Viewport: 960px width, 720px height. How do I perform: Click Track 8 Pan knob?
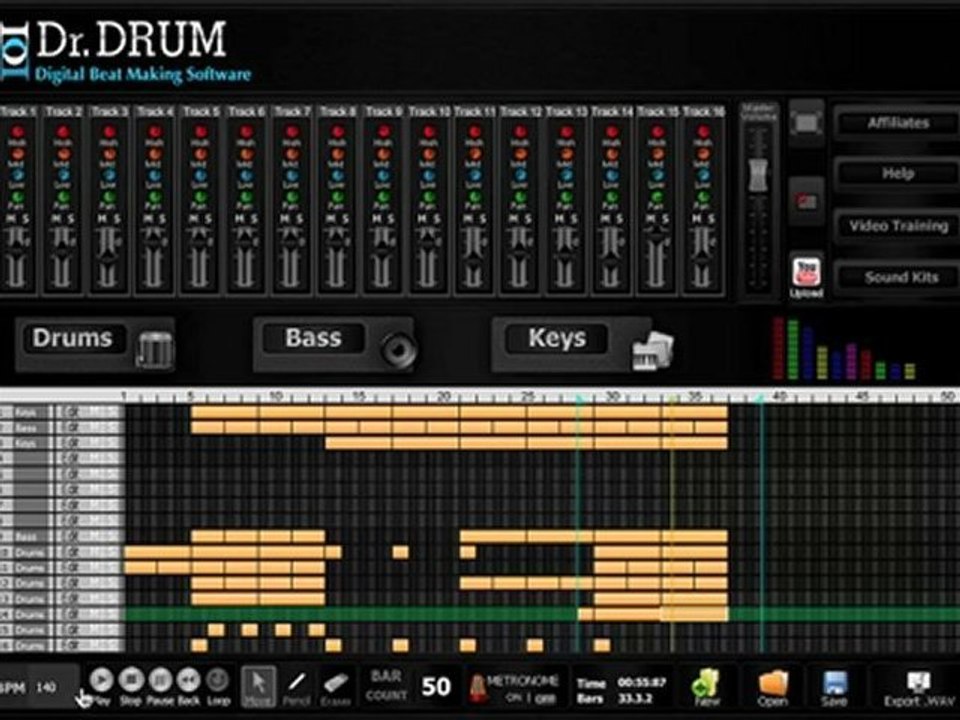337,197
